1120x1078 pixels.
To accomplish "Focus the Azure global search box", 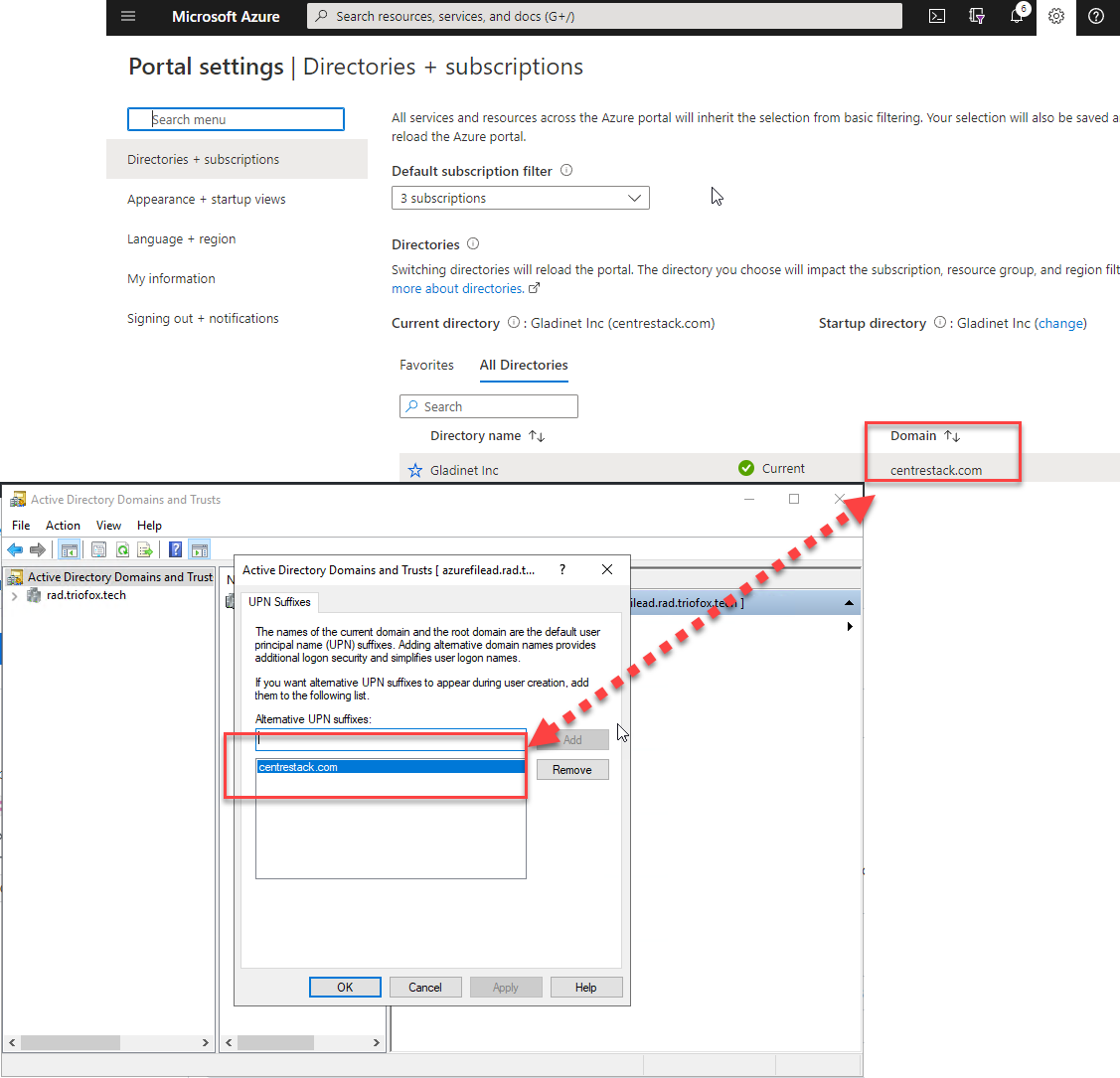I will pyautogui.click(x=604, y=16).
